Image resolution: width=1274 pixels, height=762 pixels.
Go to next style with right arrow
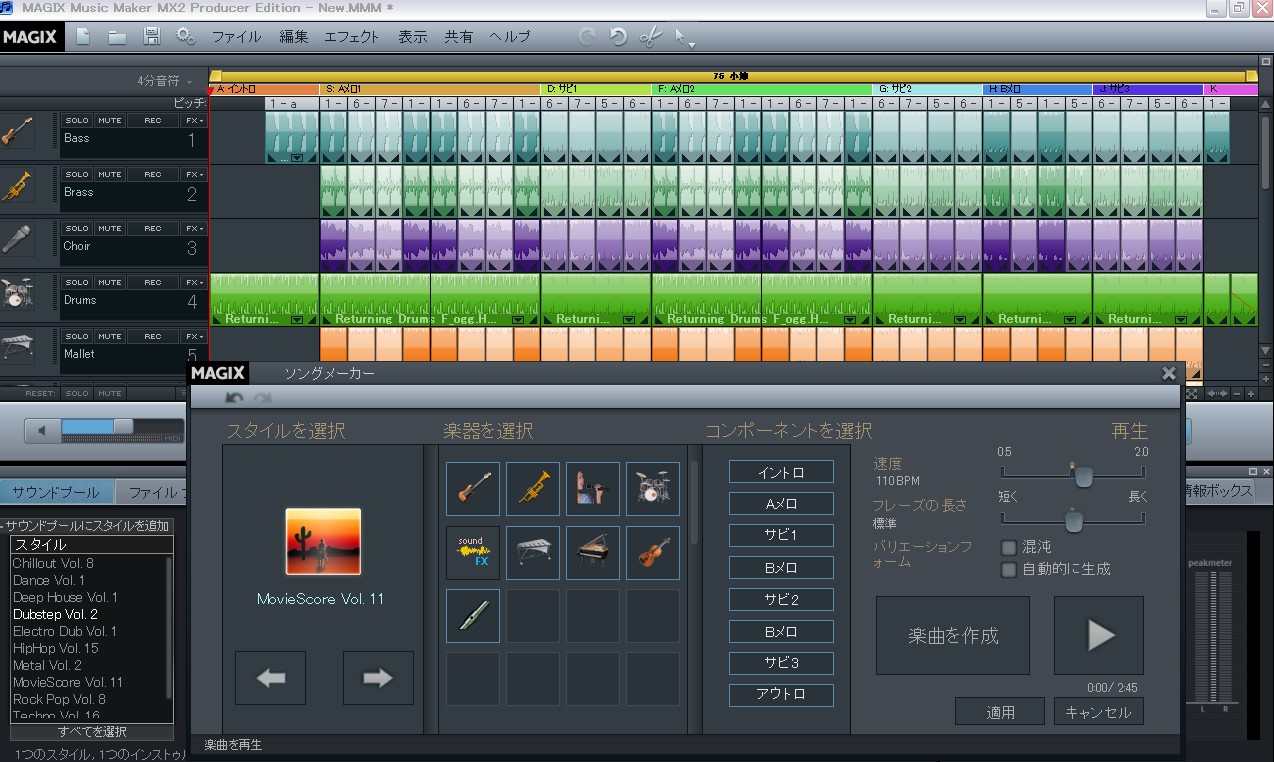(378, 678)
